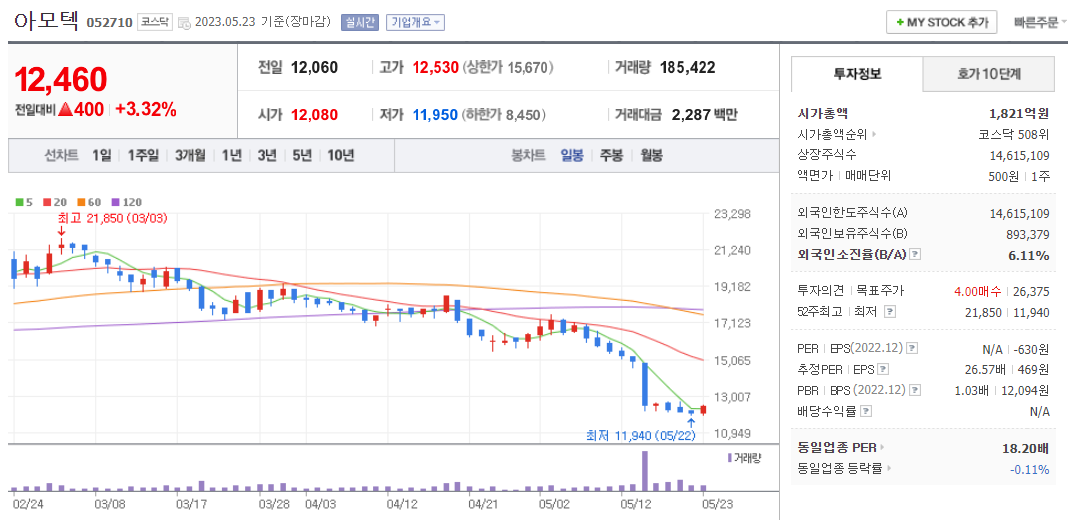The height and width of the screenshot is (520, 1070).
Task: Click 시가 value 12,080
Action: (x=314, y=114)
